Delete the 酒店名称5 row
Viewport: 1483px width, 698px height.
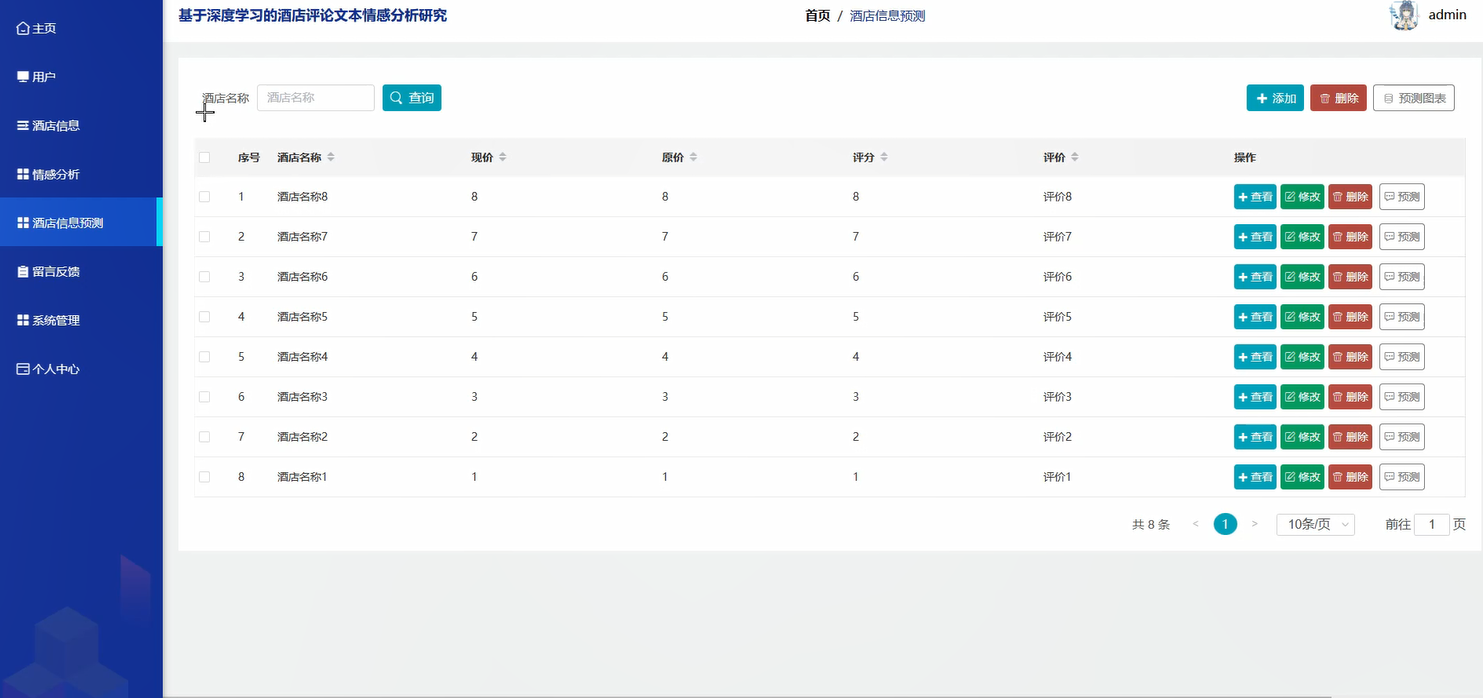[1350, 317]
